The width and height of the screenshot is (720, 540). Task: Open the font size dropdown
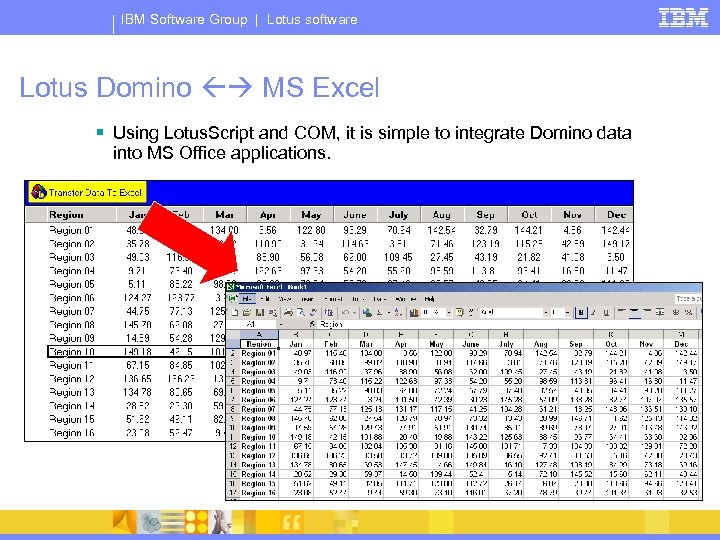pyautogui.click(x=568, y=313)
